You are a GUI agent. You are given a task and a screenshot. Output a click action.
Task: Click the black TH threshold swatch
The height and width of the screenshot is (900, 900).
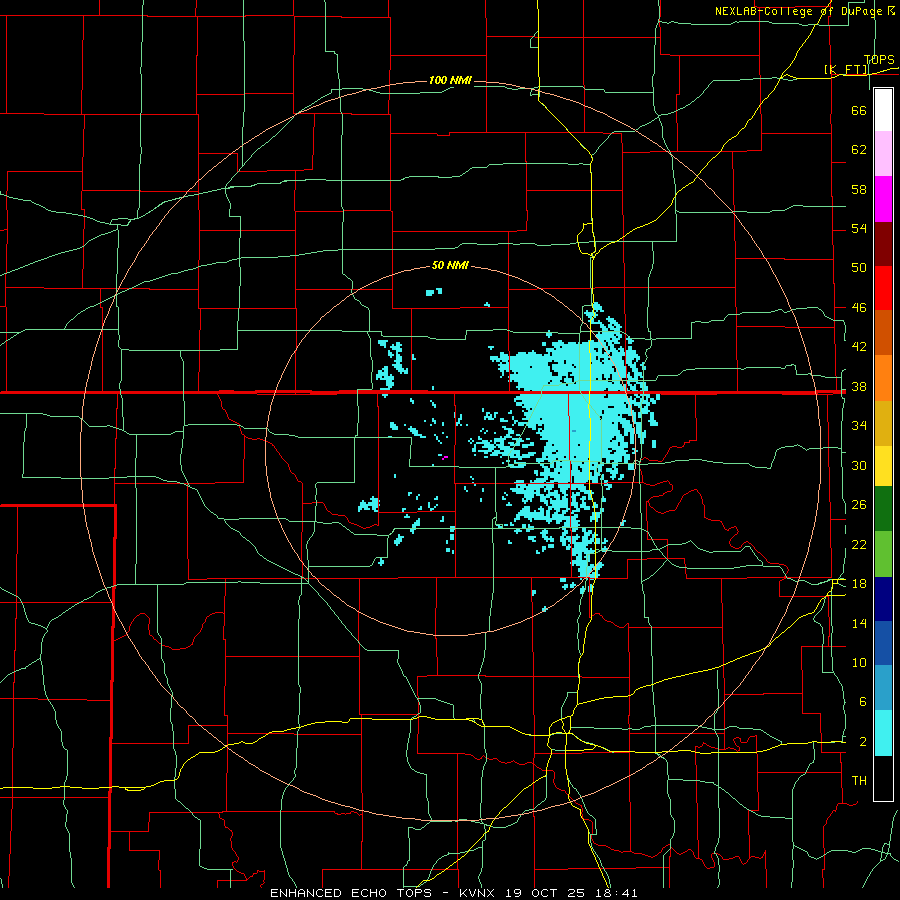point(883,778)
